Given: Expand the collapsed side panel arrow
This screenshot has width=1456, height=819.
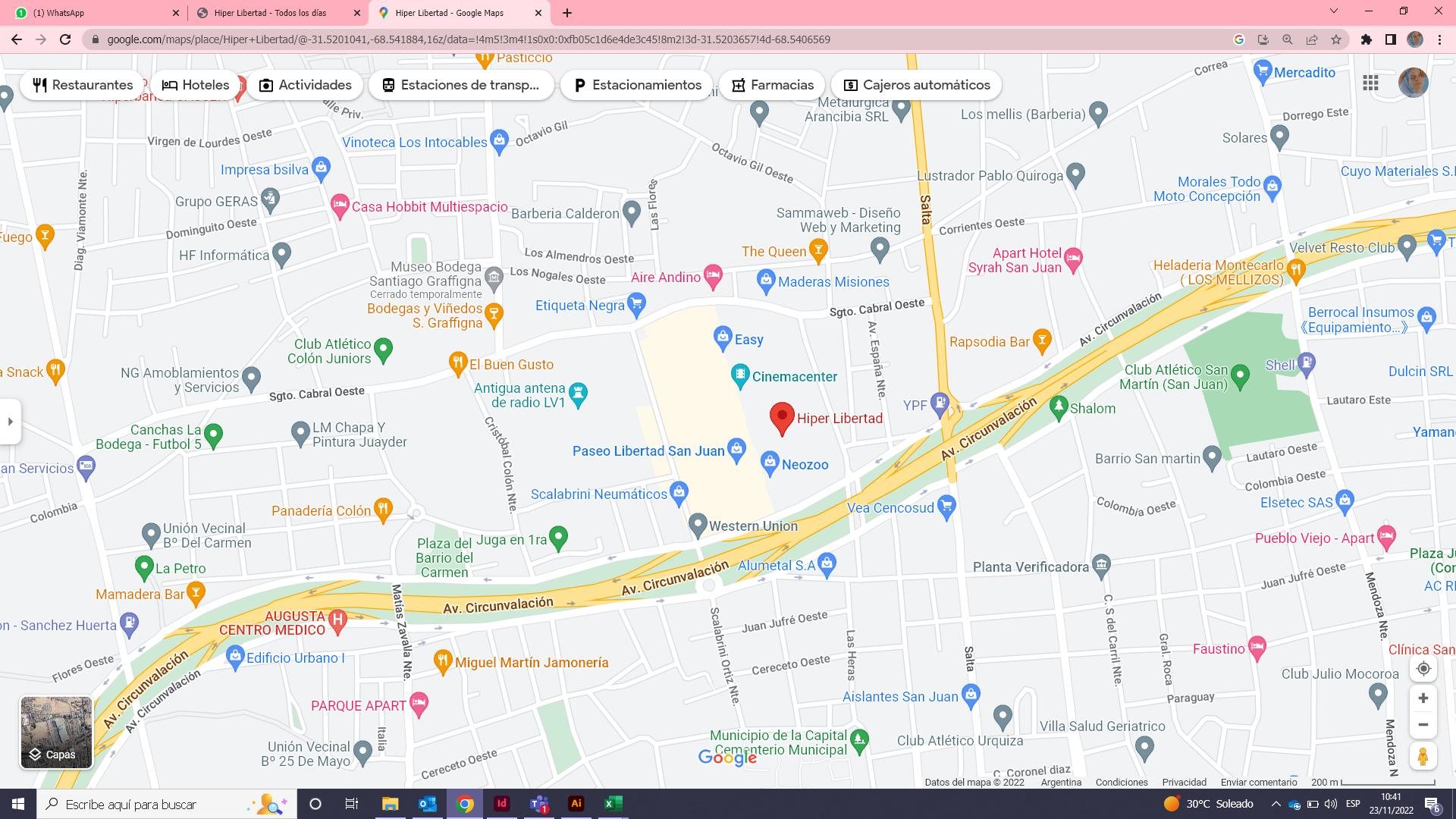Looking at the screenshot, I should tap(11, 421).
